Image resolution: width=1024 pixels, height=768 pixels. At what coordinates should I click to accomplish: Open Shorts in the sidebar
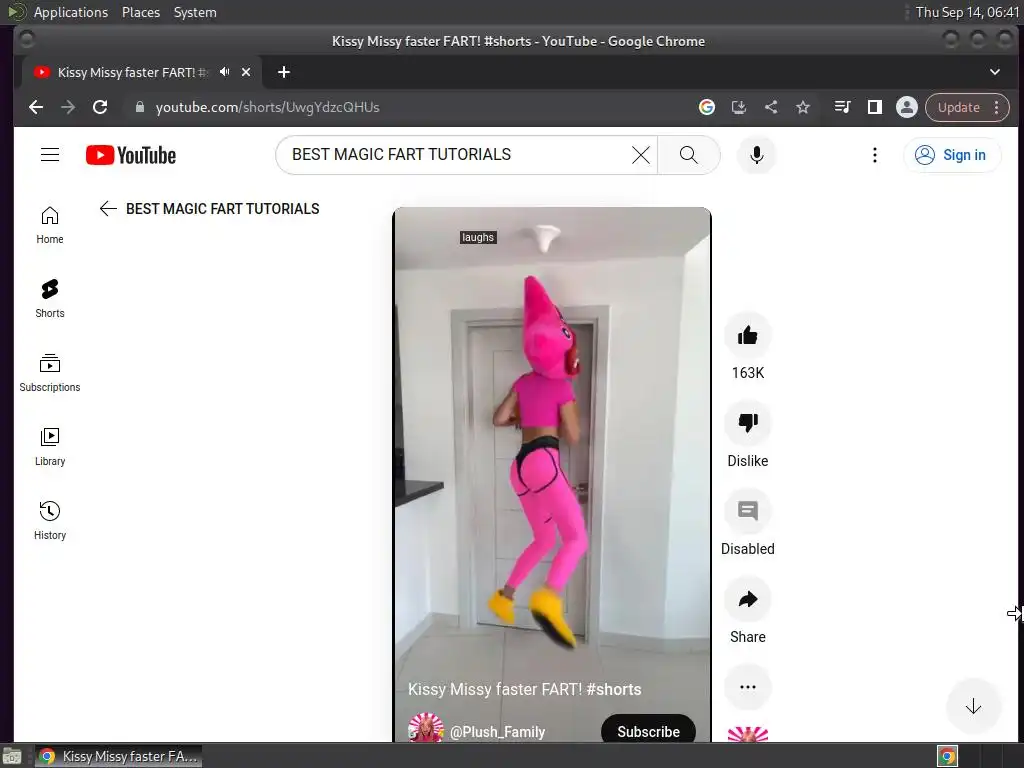click(50, 299)
